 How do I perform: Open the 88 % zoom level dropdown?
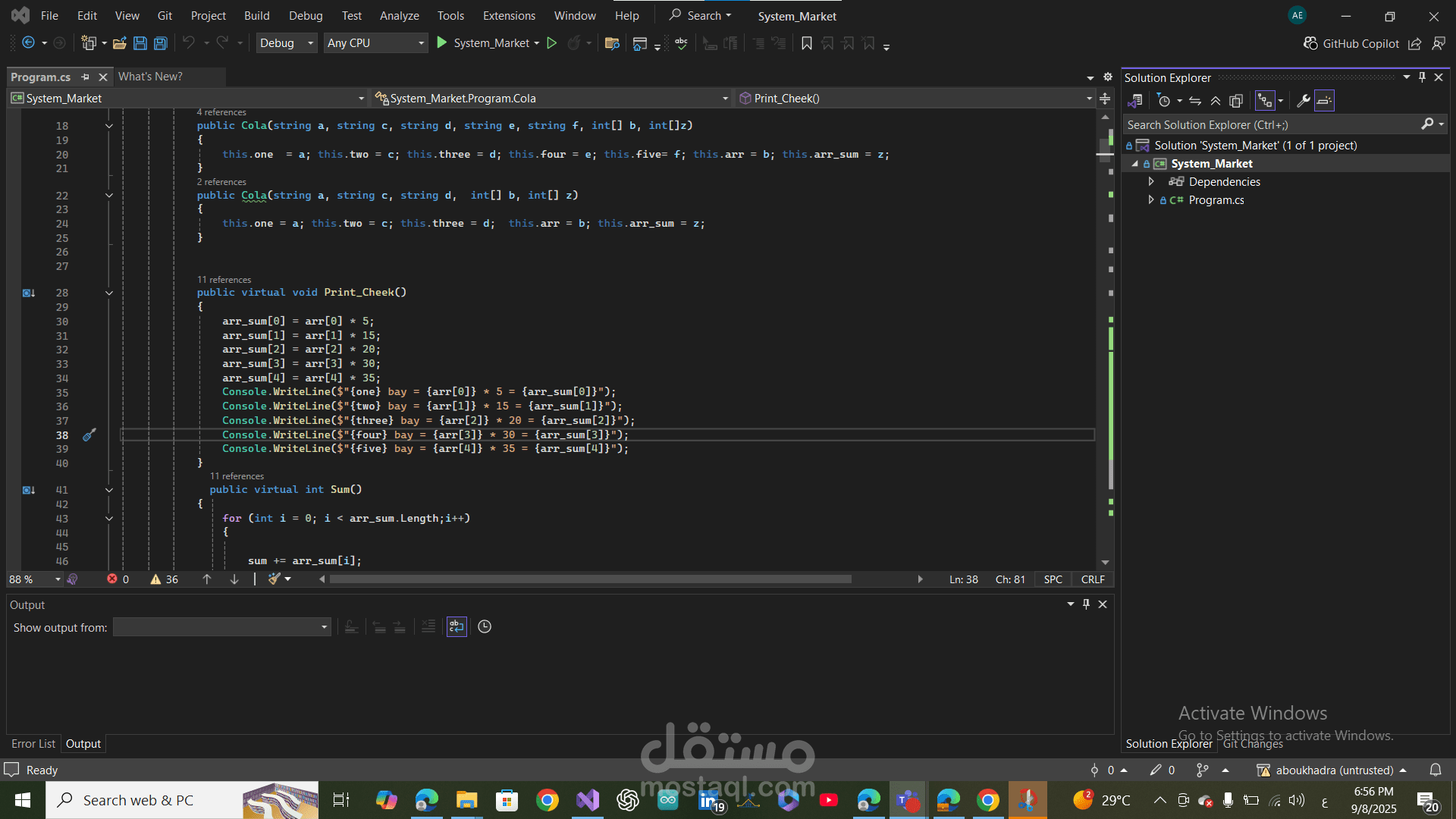(35, 579)
